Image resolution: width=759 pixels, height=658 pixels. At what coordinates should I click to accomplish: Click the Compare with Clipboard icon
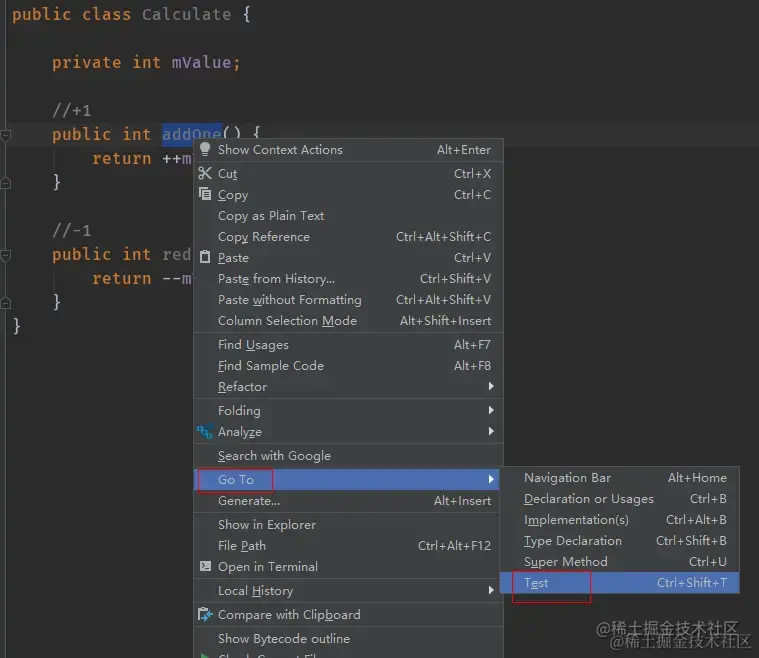[x=205, y=614]
